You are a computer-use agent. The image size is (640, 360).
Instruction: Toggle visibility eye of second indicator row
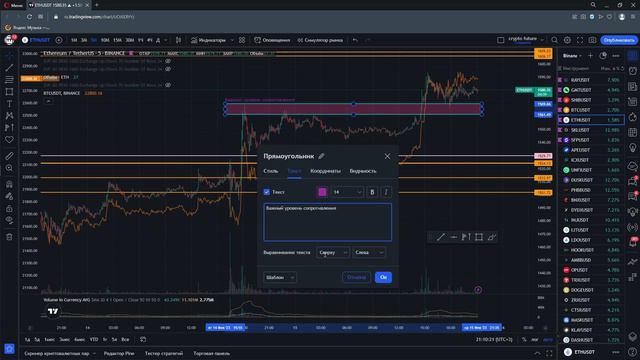[x=168, y=69]
